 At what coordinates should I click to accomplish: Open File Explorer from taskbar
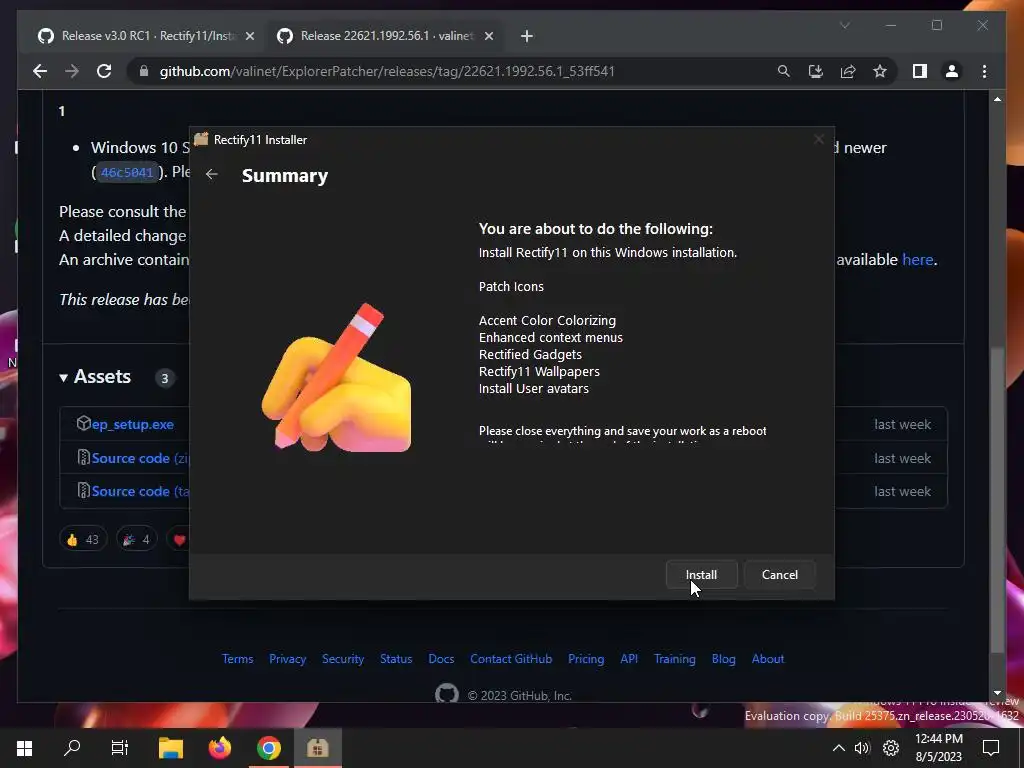(170, 748)
